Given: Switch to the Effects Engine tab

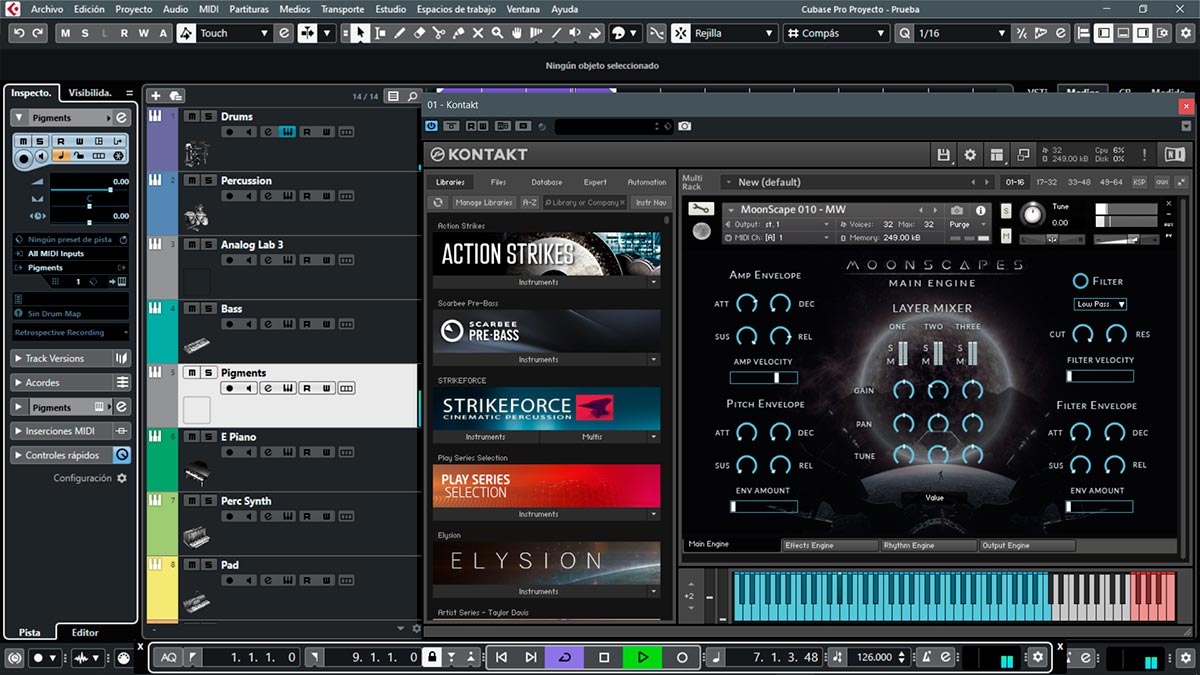Looking at the screenshot, I should (x=830, y=546).
